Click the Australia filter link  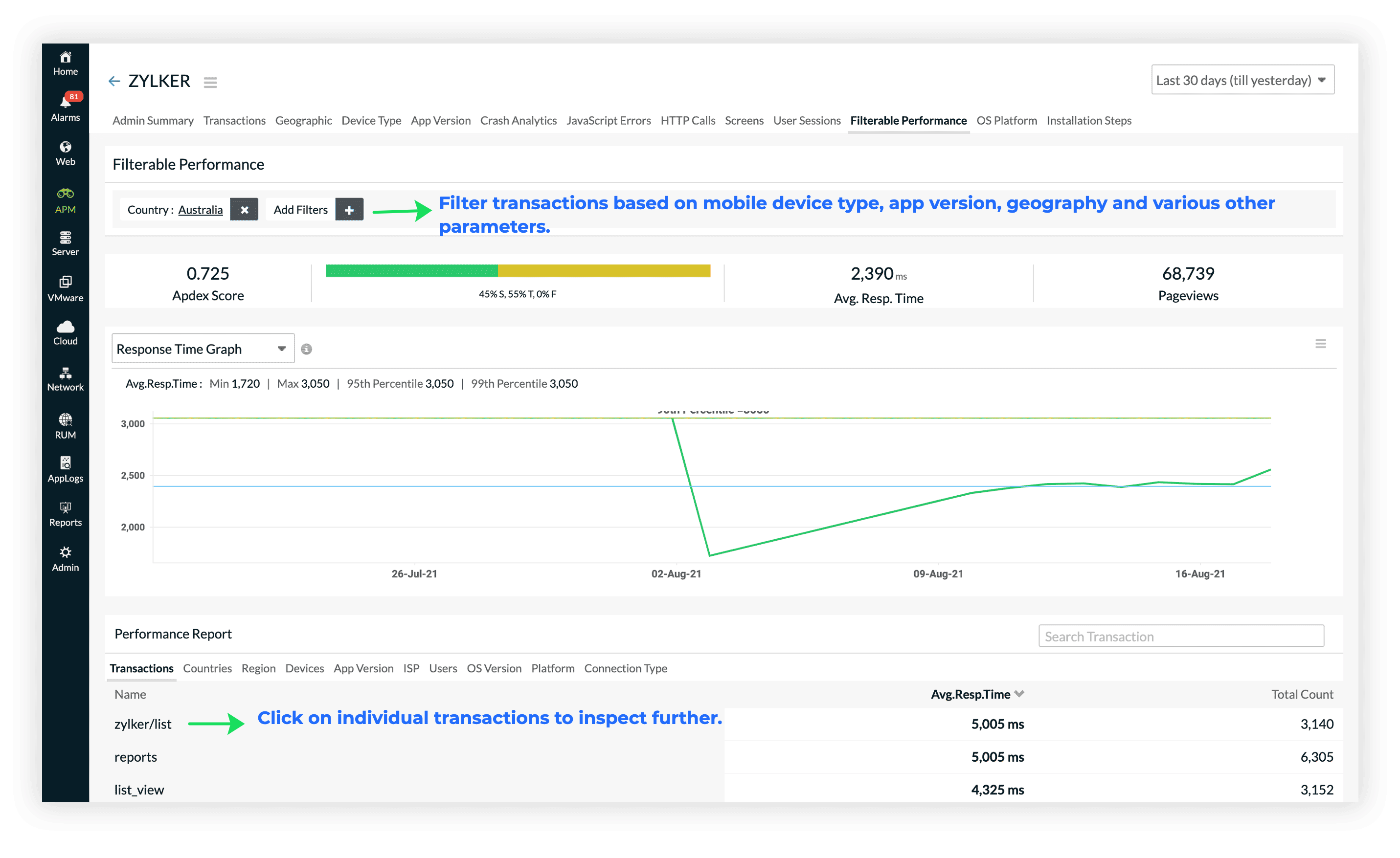tap(200, 210)
